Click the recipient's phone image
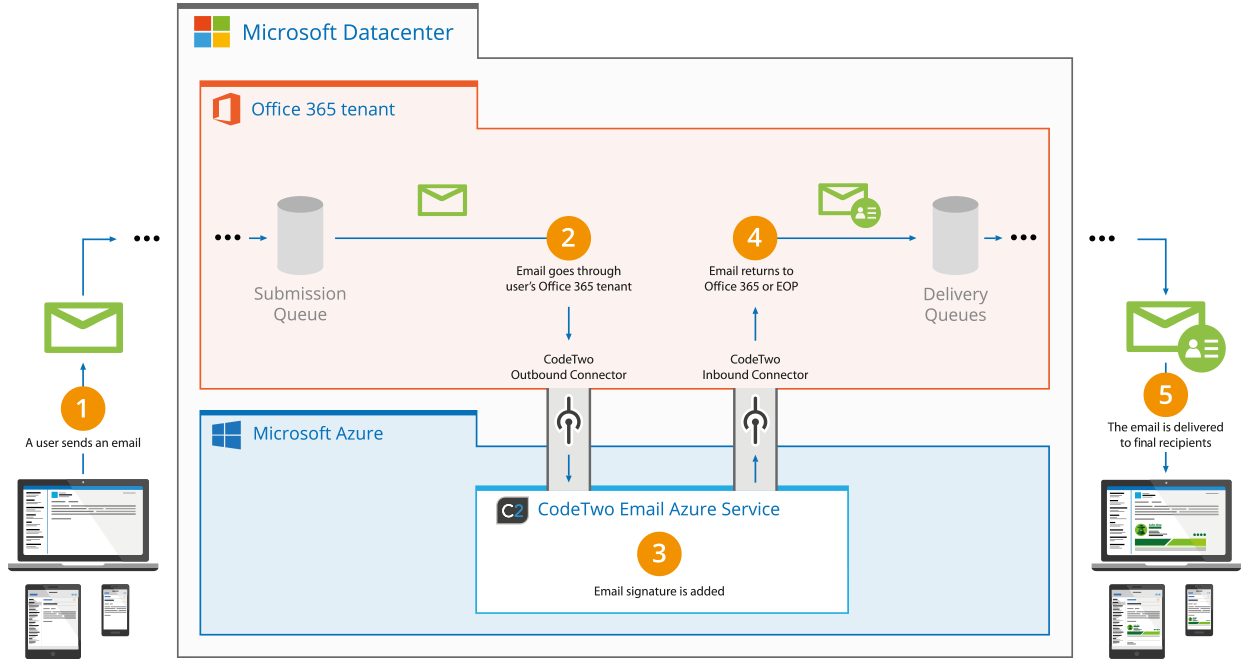Image resolution: width=1249 pixels, height=671 pixels. tap(1199, 610)
